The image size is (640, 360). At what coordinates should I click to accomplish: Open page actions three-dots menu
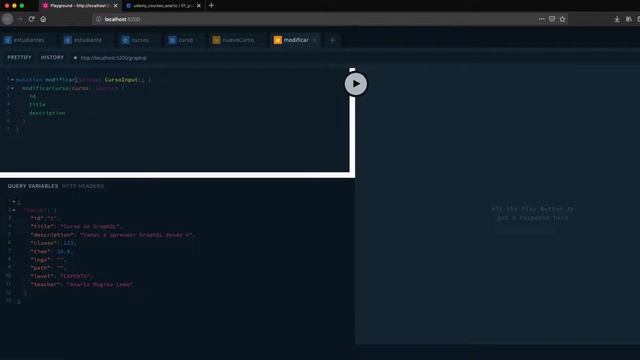pyautogui.click(x=542, y=19)
